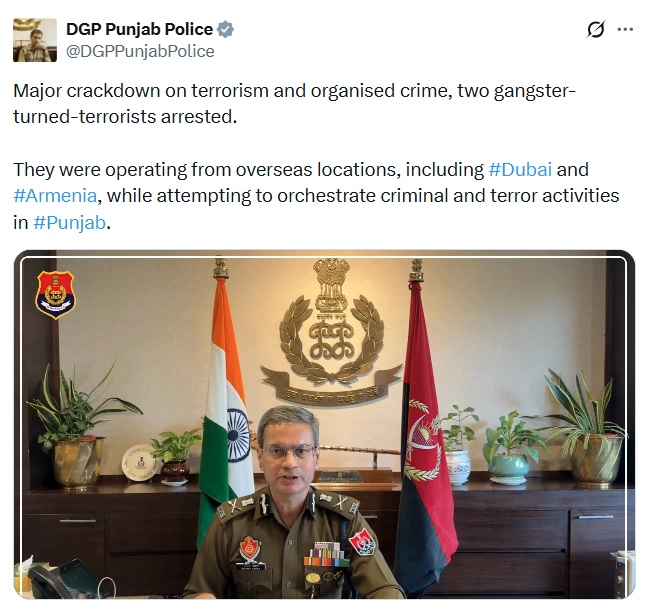Screen dimensions: 647x611
Task: Click the blue verified badge
Action: click(x=225, y=29)
